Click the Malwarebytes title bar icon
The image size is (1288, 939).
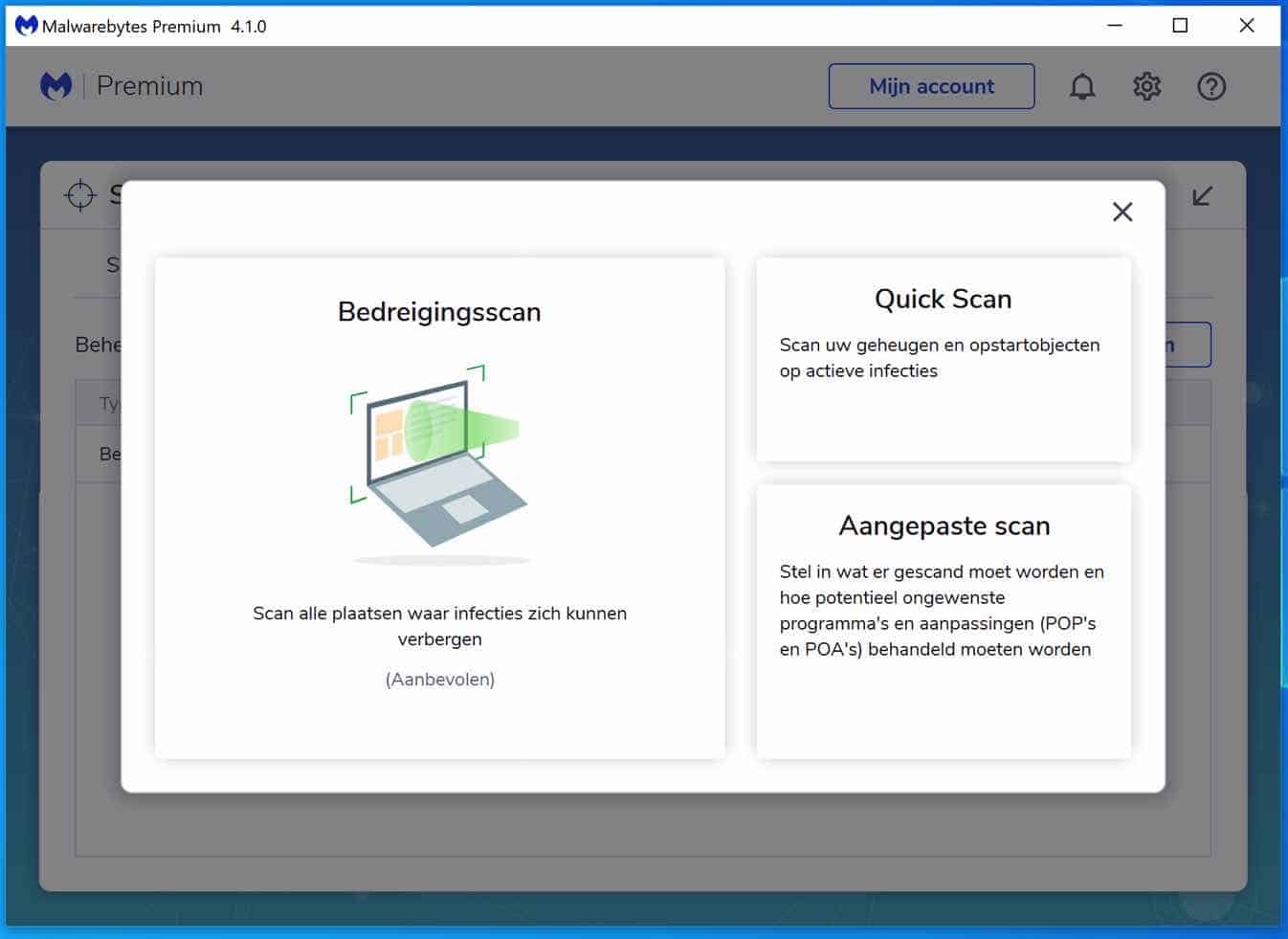[x=26, y=26]
